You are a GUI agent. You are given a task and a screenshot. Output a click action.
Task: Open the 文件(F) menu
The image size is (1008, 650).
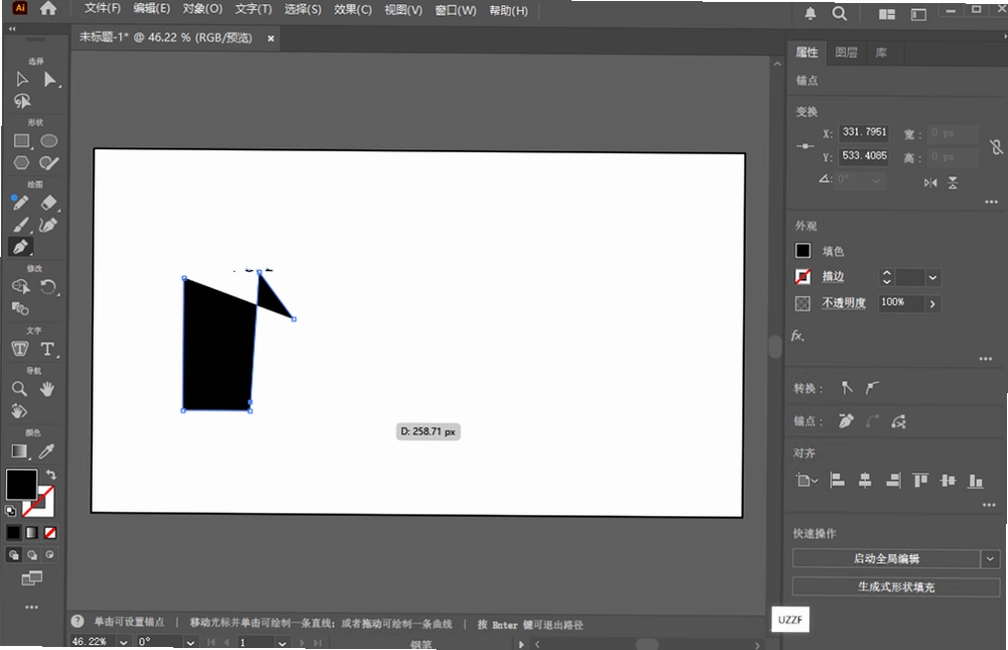tap(102, 8)
